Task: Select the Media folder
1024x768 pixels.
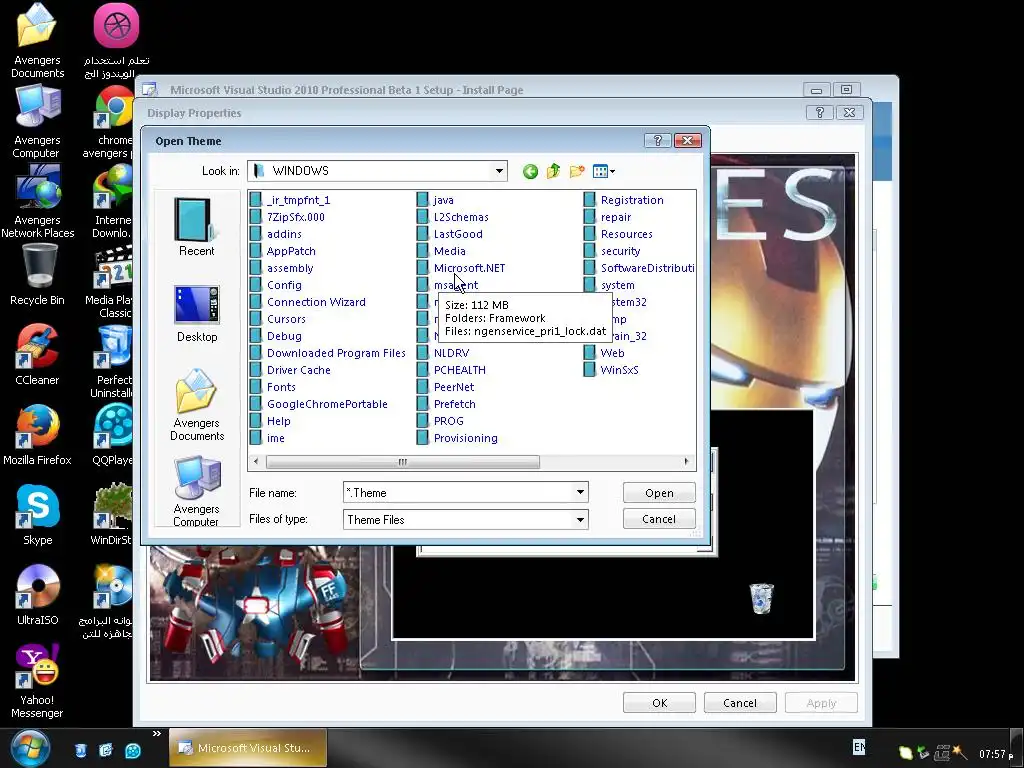Action: (441, 251)
